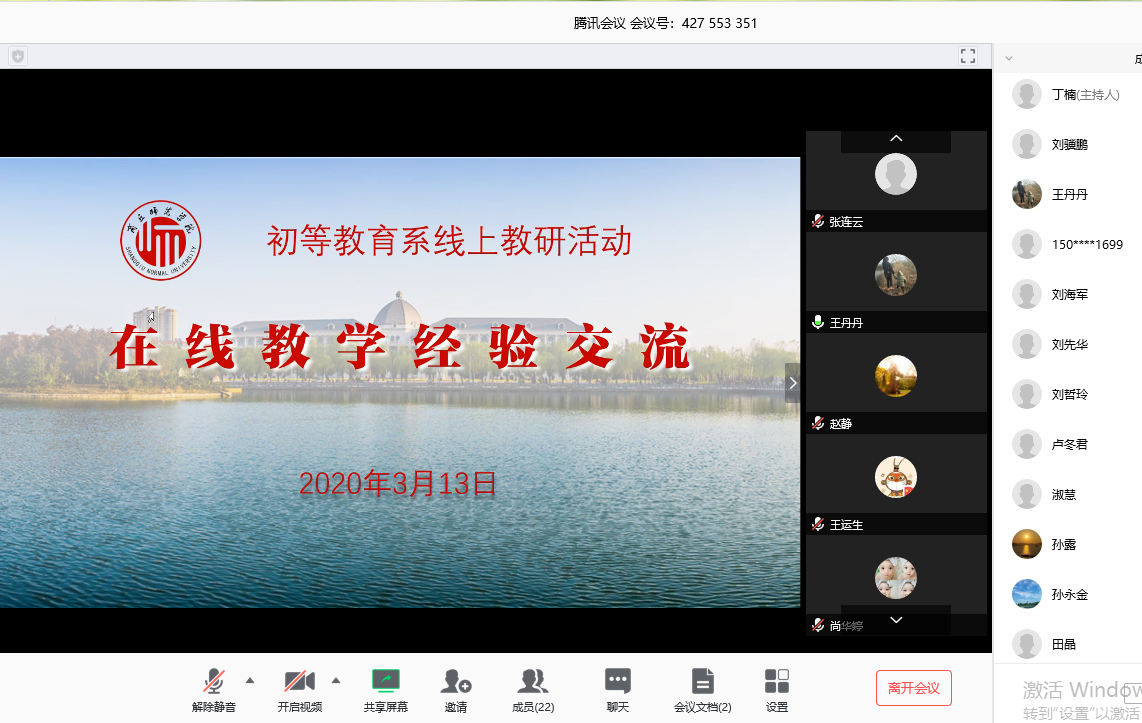Open the 成员(22) members panel icon
This screenshot has height=723, width=1142.
tap(532, 682)
